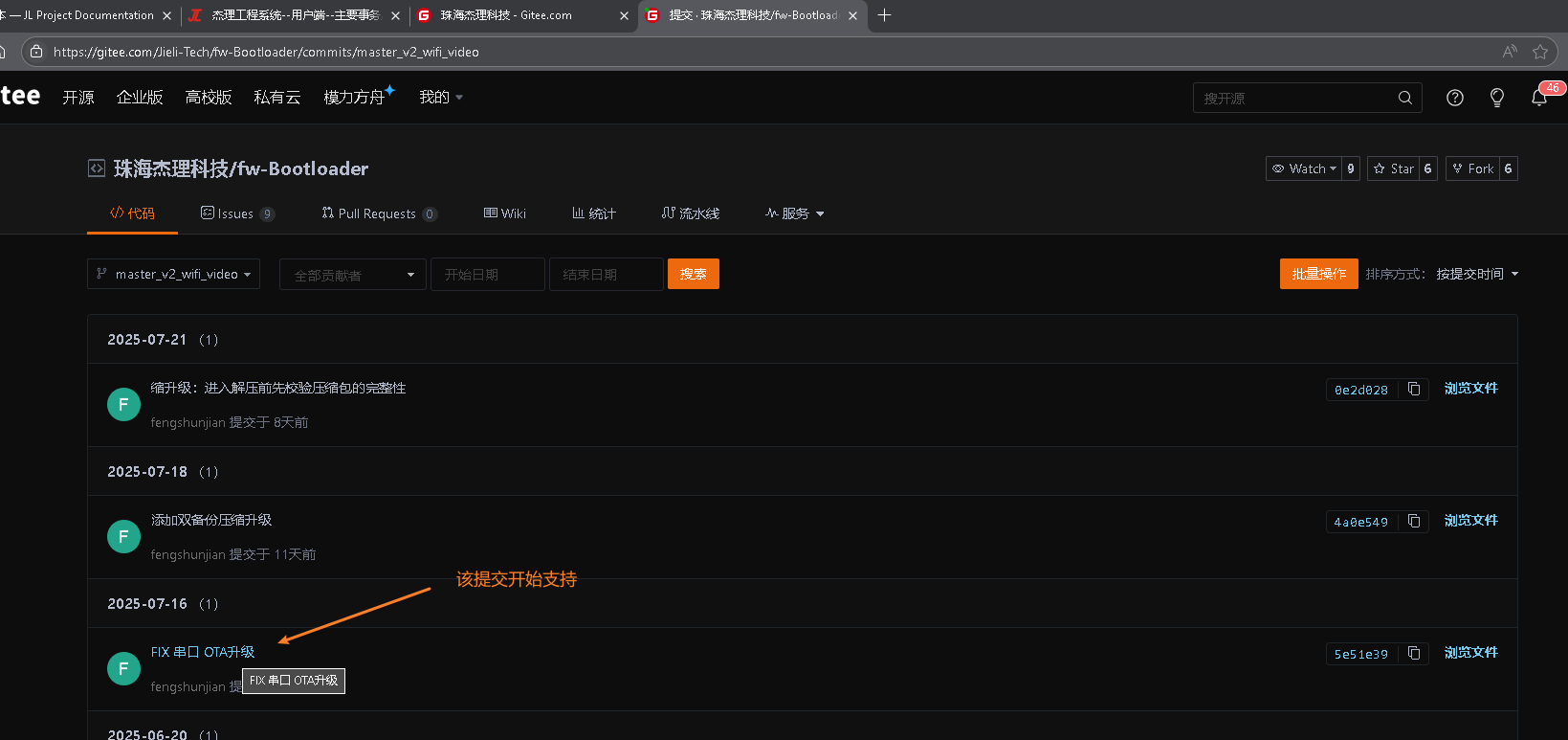The height and width of the screenshot is (740, 1568).
Task: Fork the fw-Bootloader repository
Action: 1473,168
